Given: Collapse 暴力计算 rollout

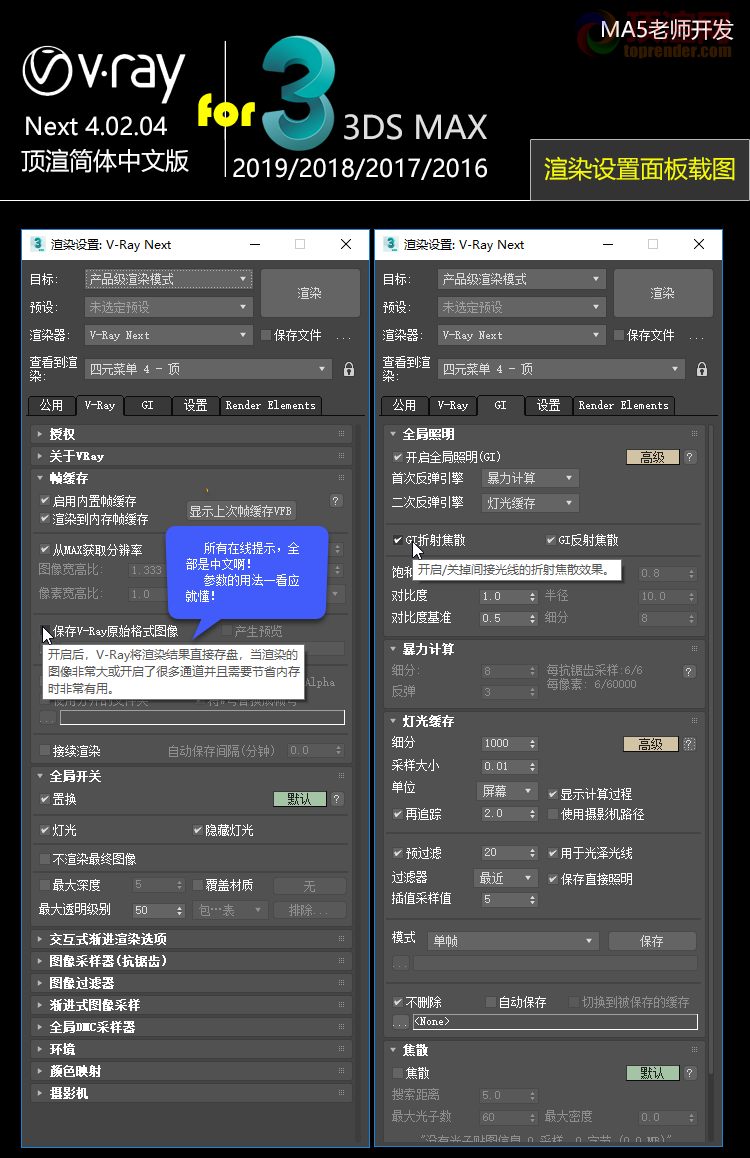Looking at the screenshot, I should coord(545,649).
